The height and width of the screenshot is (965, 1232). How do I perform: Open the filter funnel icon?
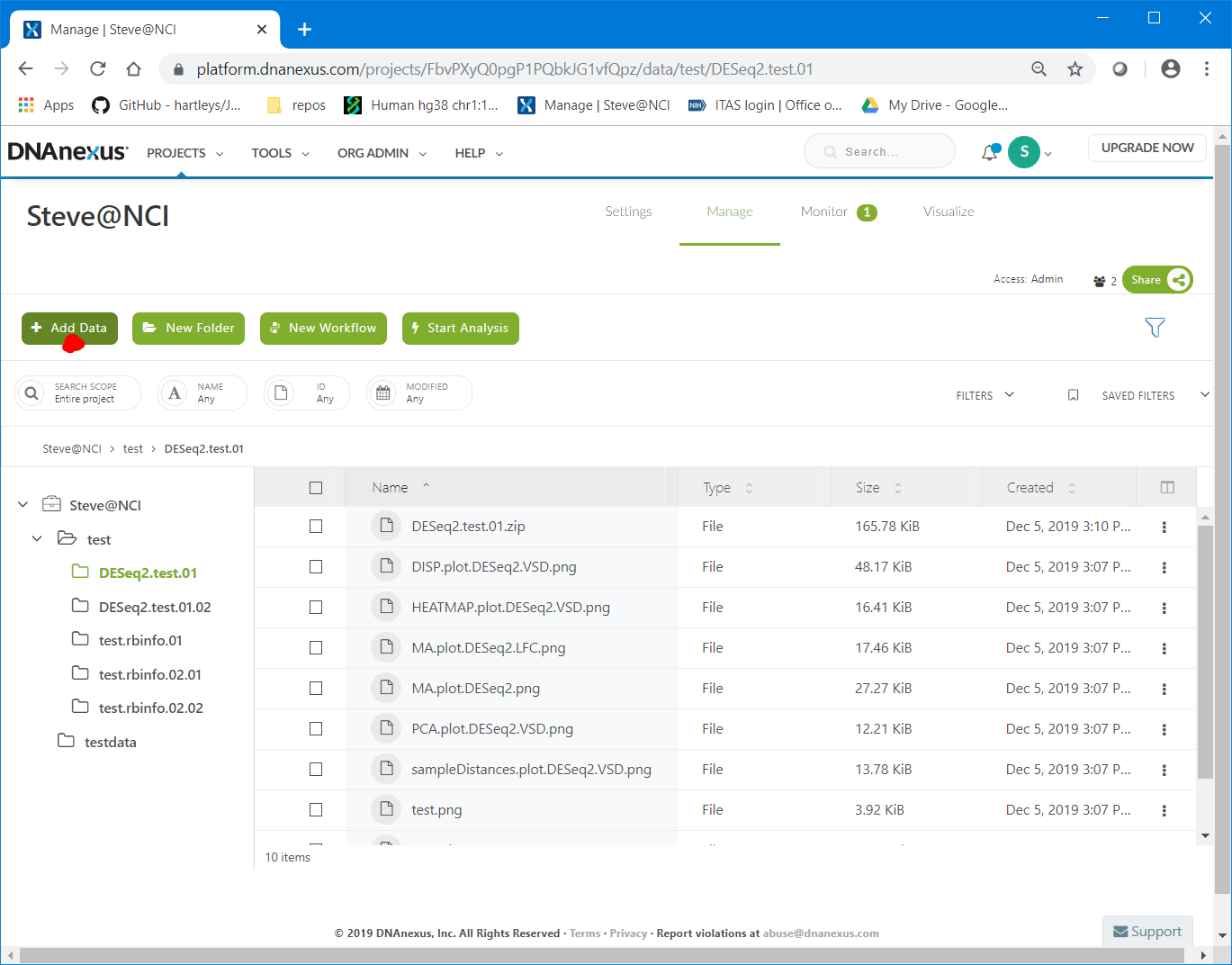point(1155,328)
